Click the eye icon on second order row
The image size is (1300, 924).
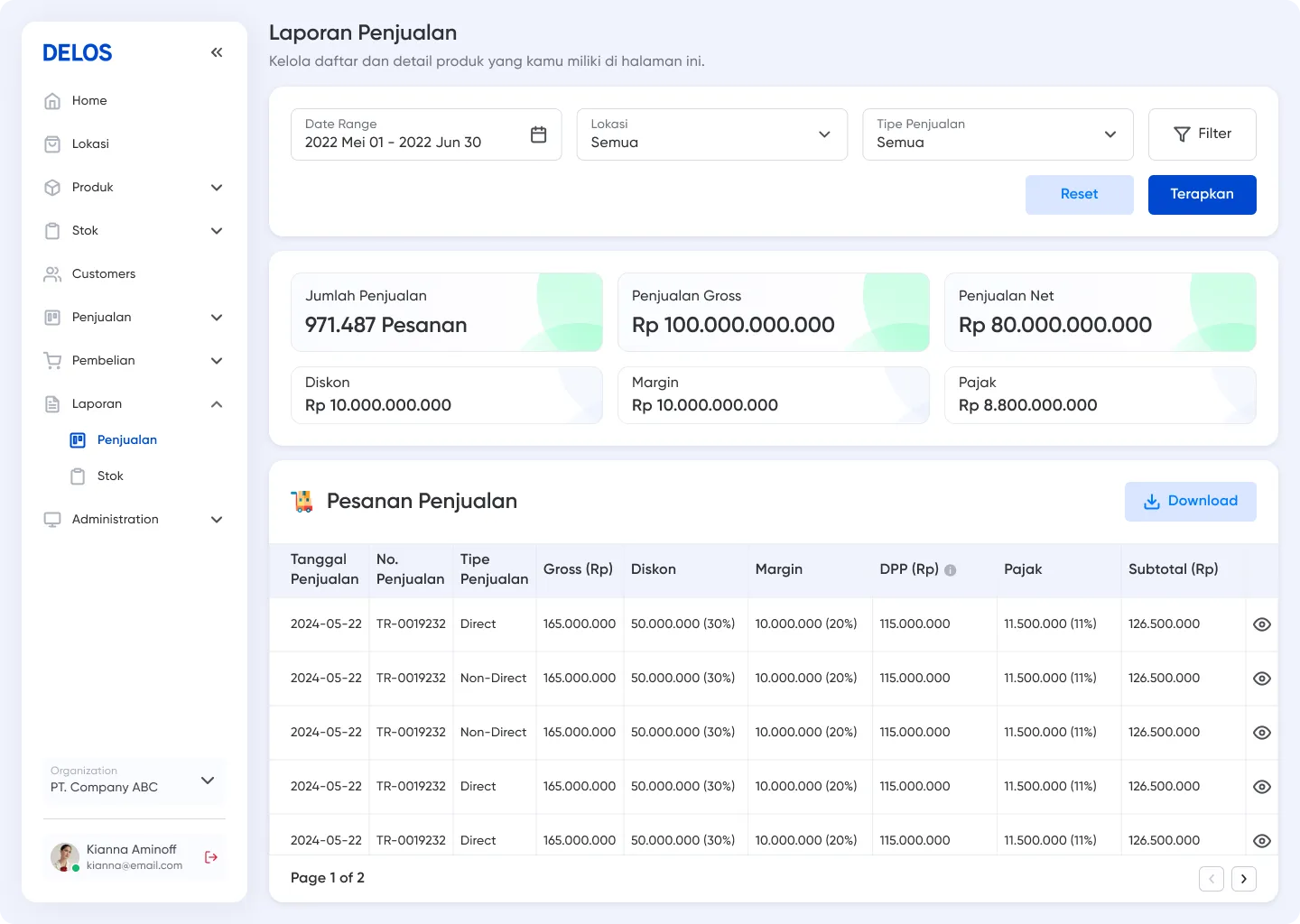(x=1262, y=679)
